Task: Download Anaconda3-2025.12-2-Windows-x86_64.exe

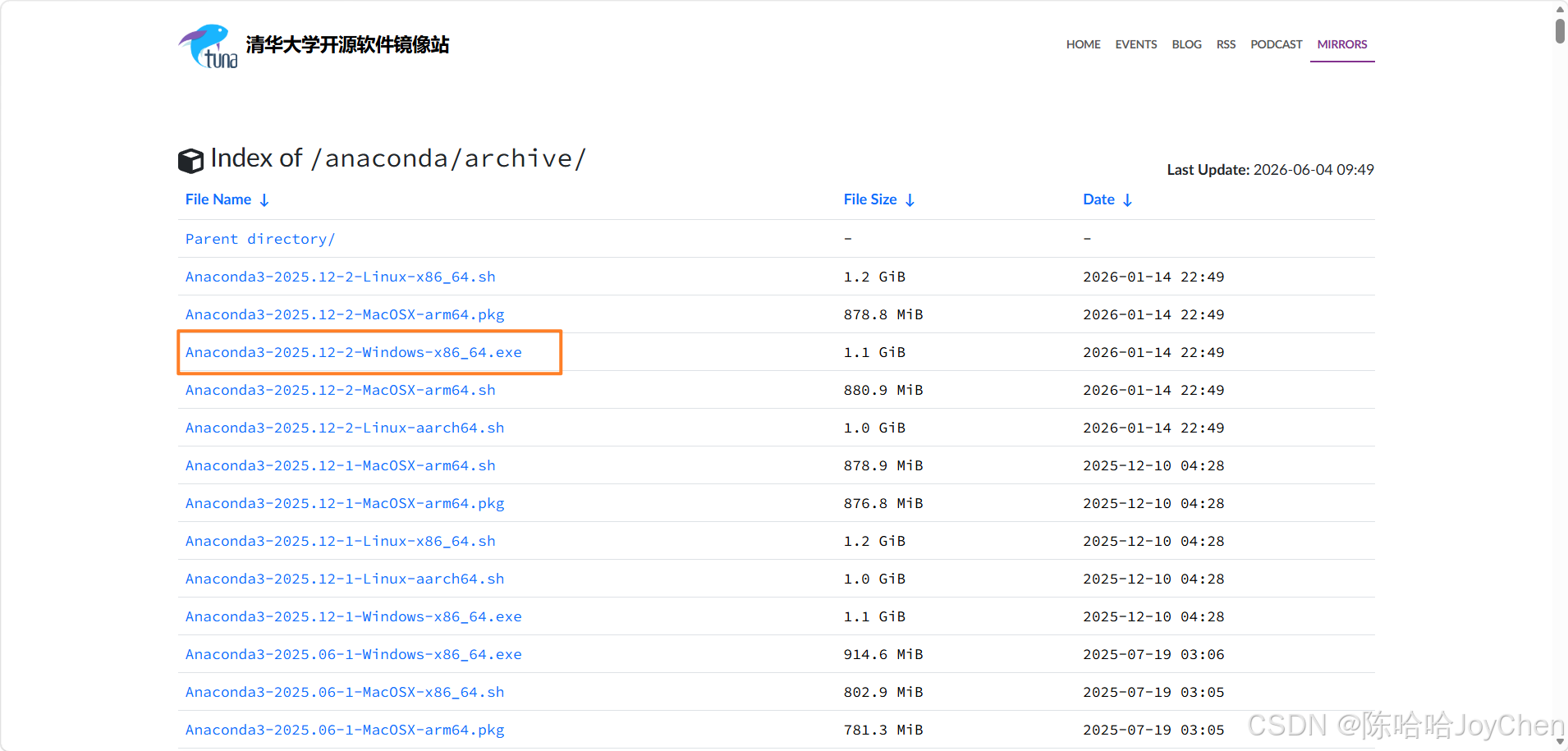Action: 354,352
